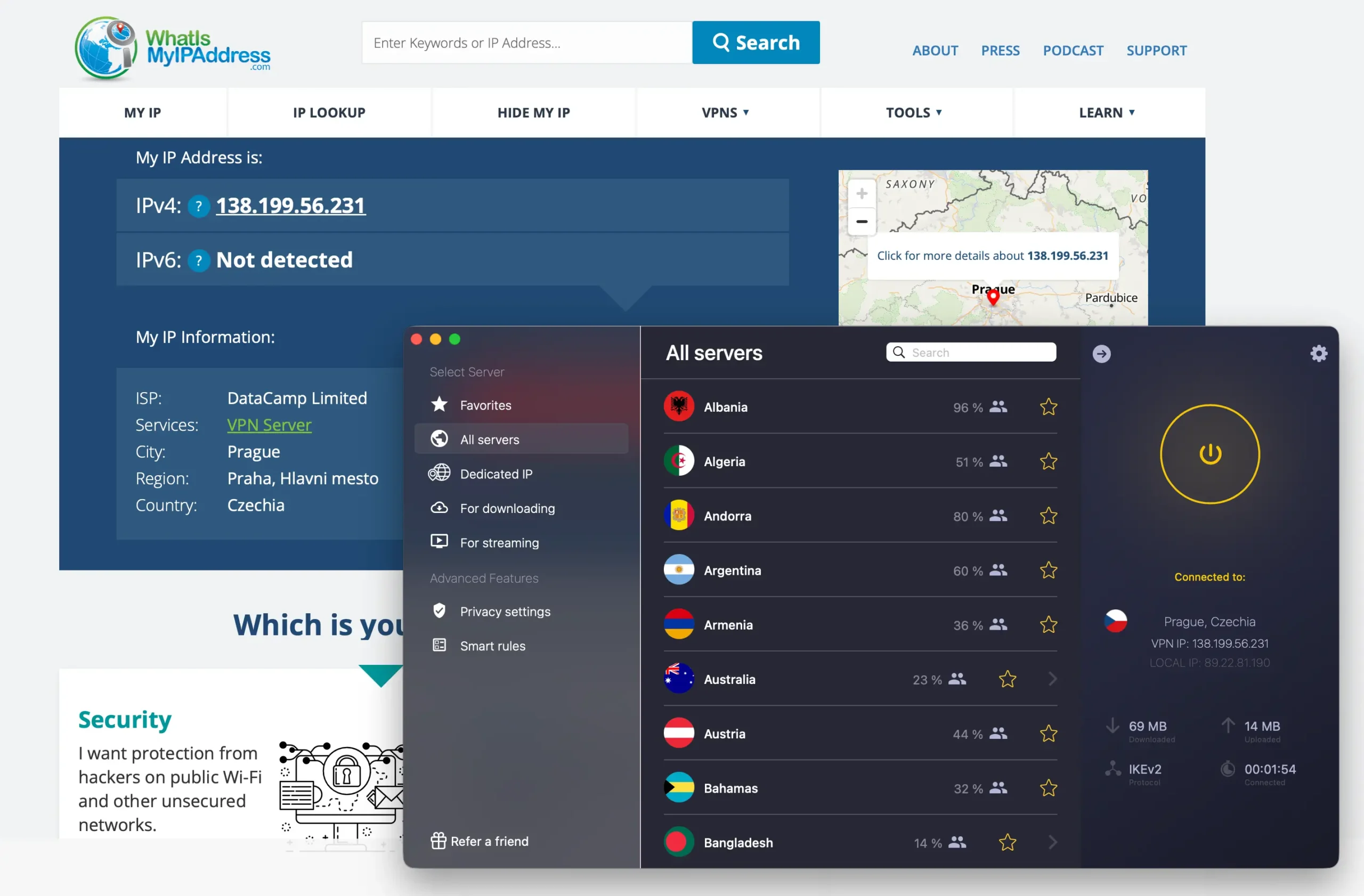Open the VPN Server link
Image resolution: width=1364 pixels, height=896 pixels.
(269, 425)
